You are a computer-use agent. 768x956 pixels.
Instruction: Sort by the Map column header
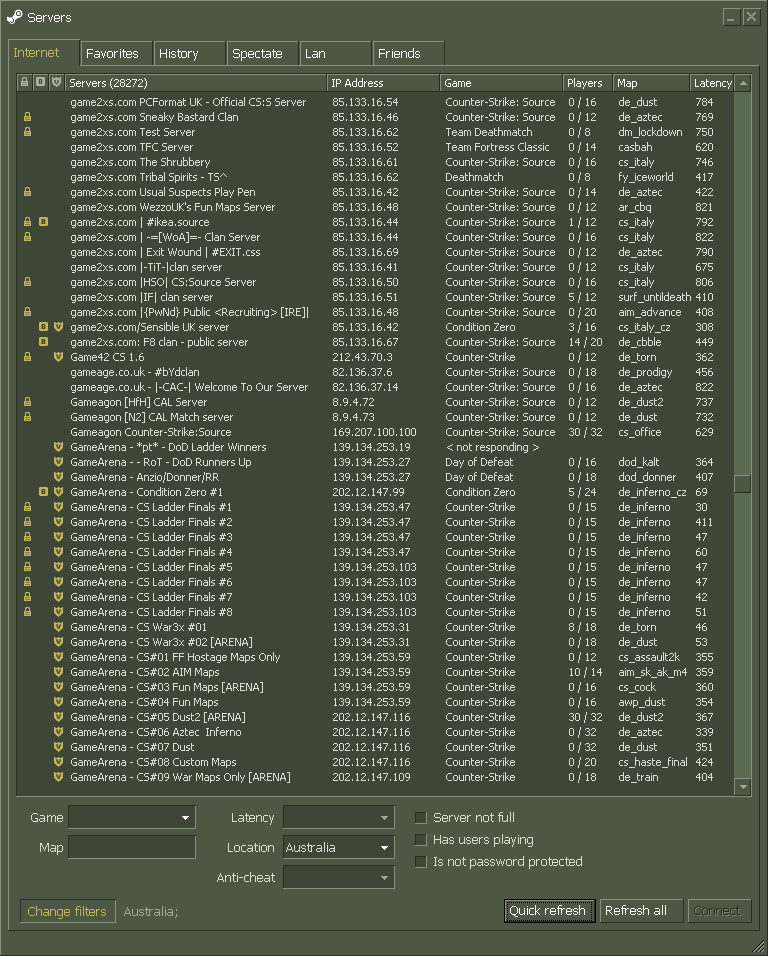tap(650, 83)
